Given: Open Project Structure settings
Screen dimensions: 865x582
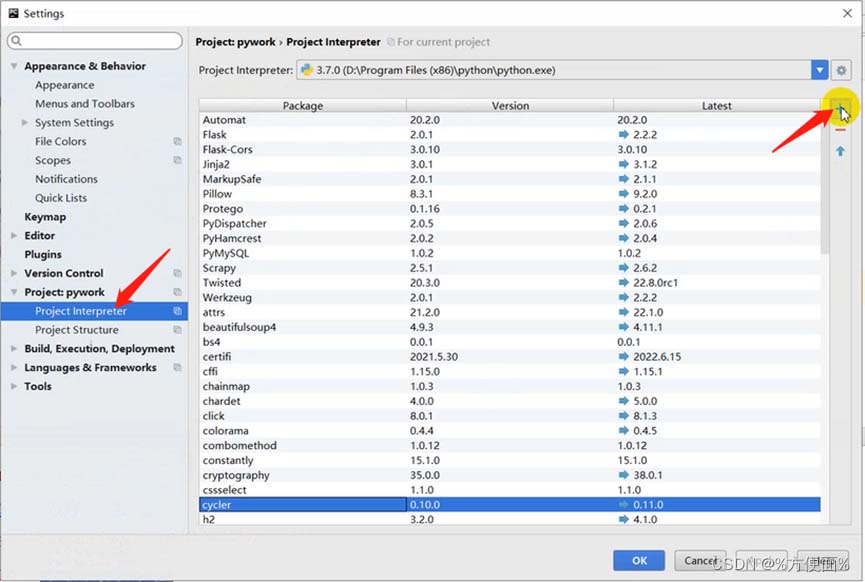Looking at the screenshot, I should pyautogui.click(x=77, y=329).
